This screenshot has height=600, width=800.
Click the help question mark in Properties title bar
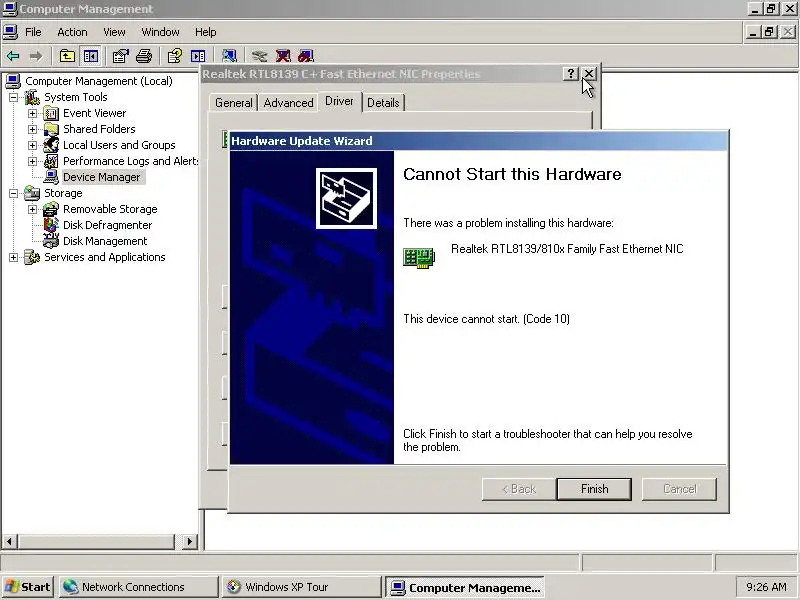[x=570, y=74]
